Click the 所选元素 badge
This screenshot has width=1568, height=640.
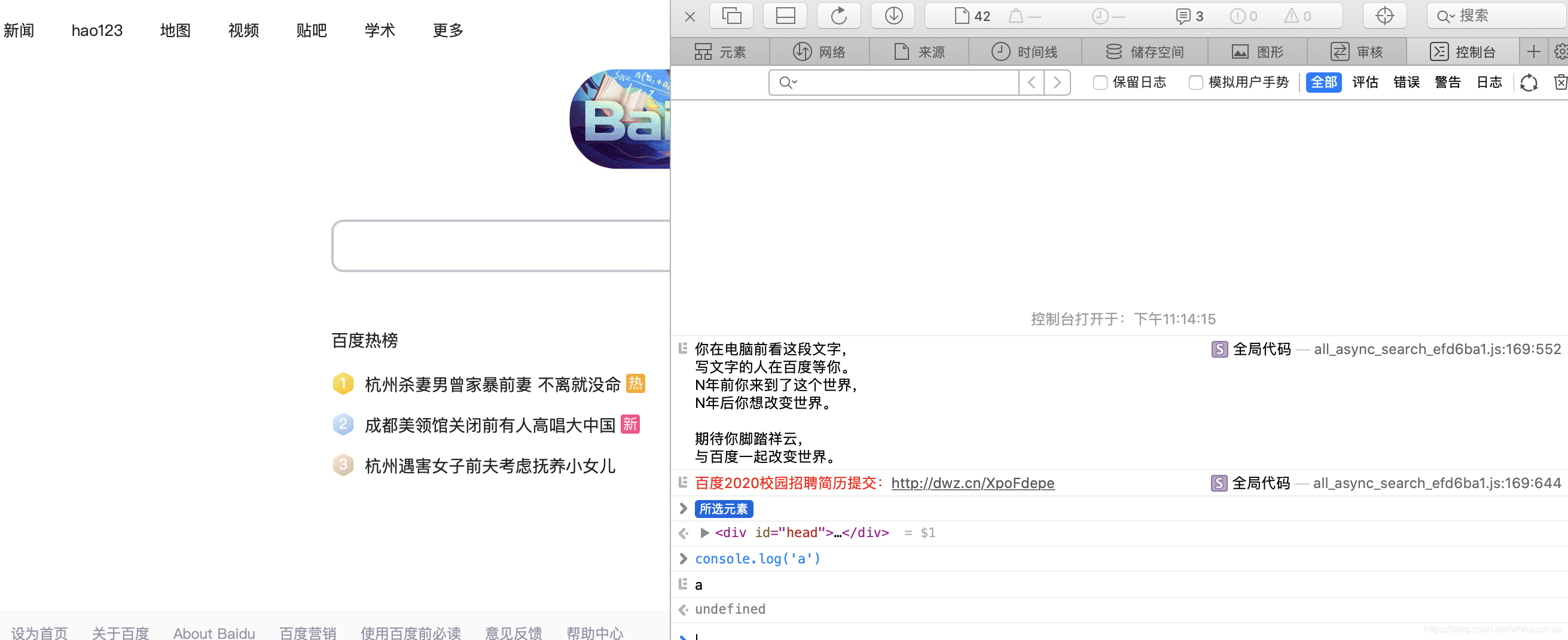(723, 508)
